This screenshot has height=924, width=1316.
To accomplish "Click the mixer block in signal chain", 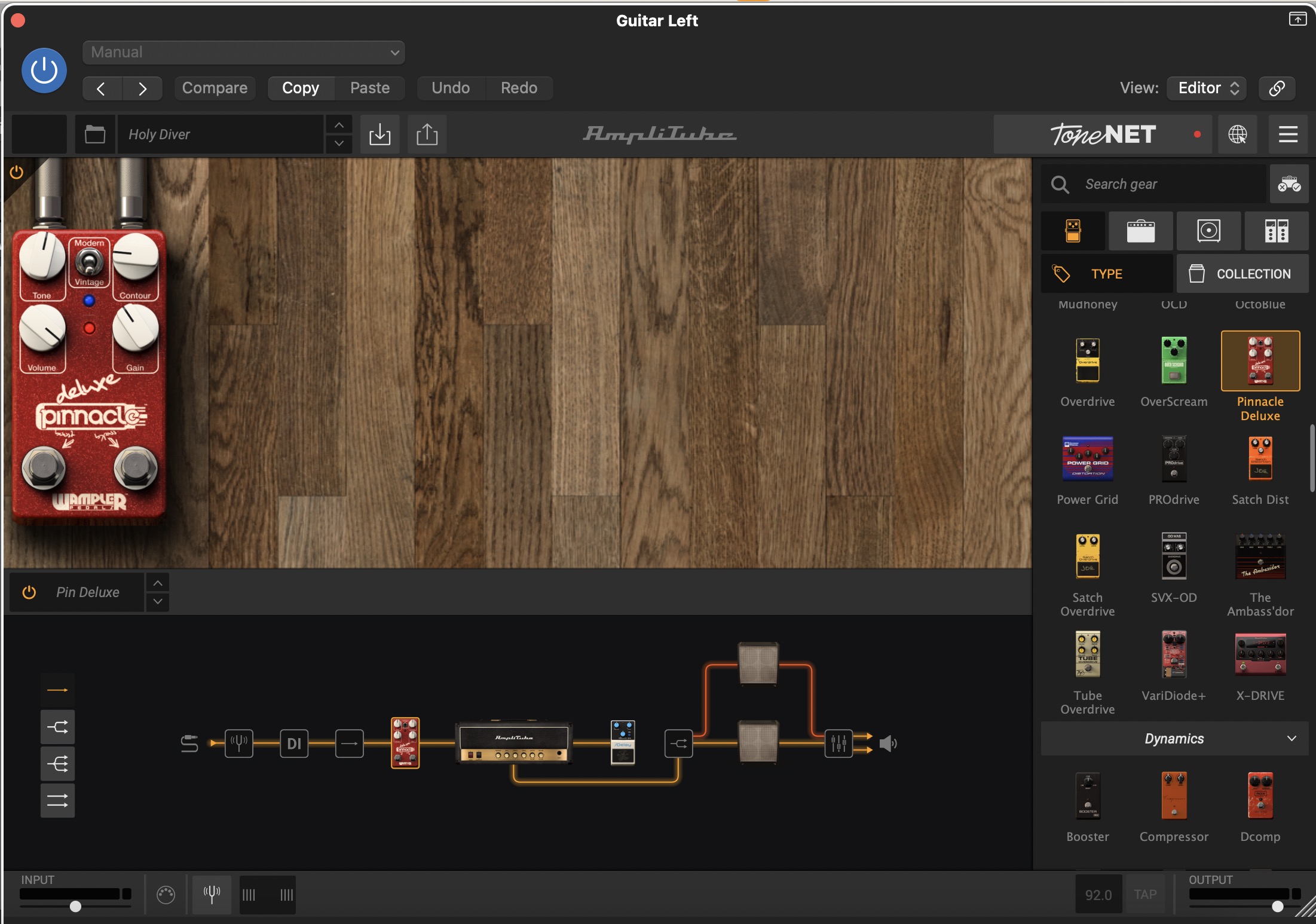I will click(838, 744).
